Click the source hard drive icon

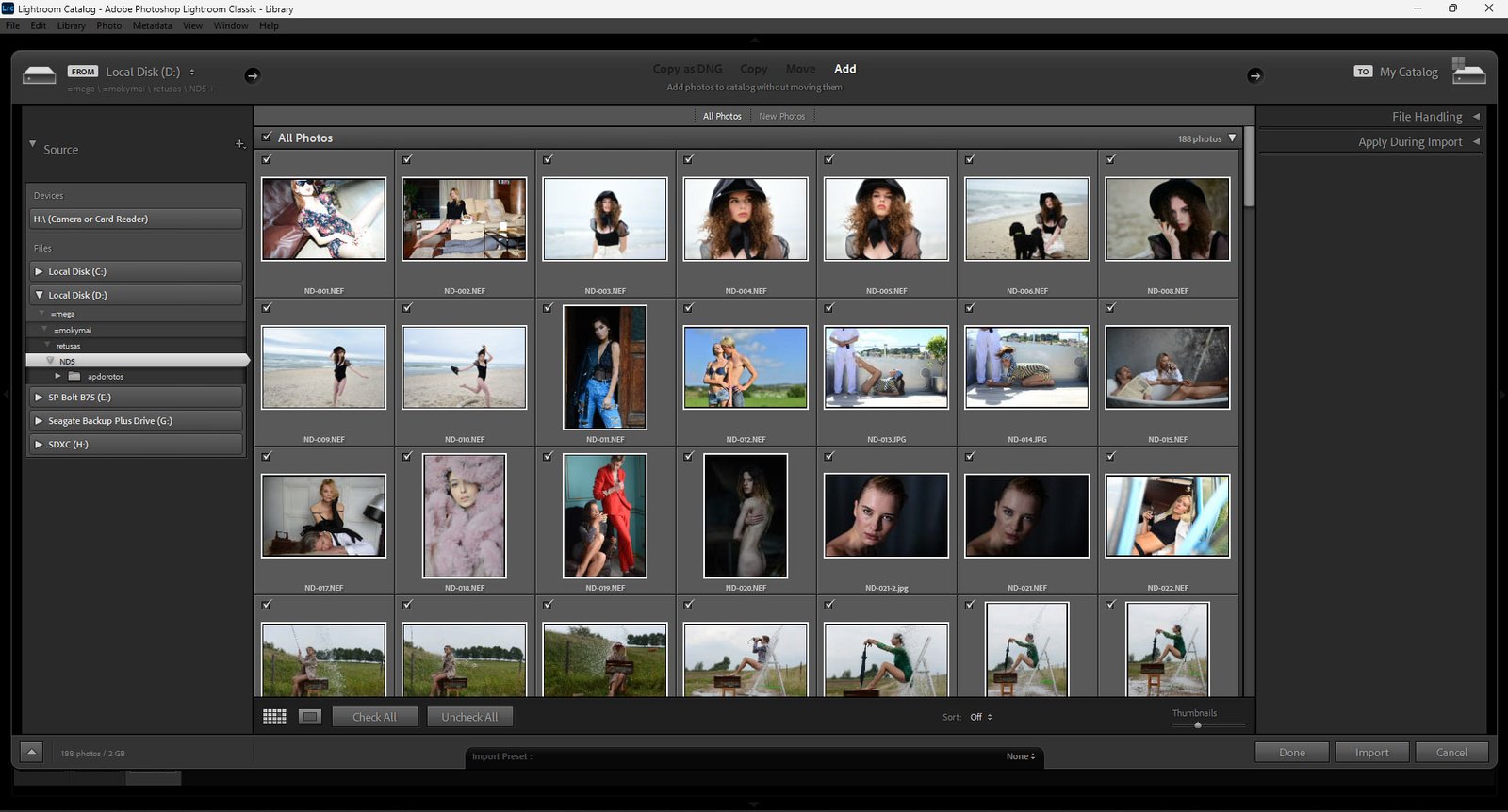pos(39,75)
